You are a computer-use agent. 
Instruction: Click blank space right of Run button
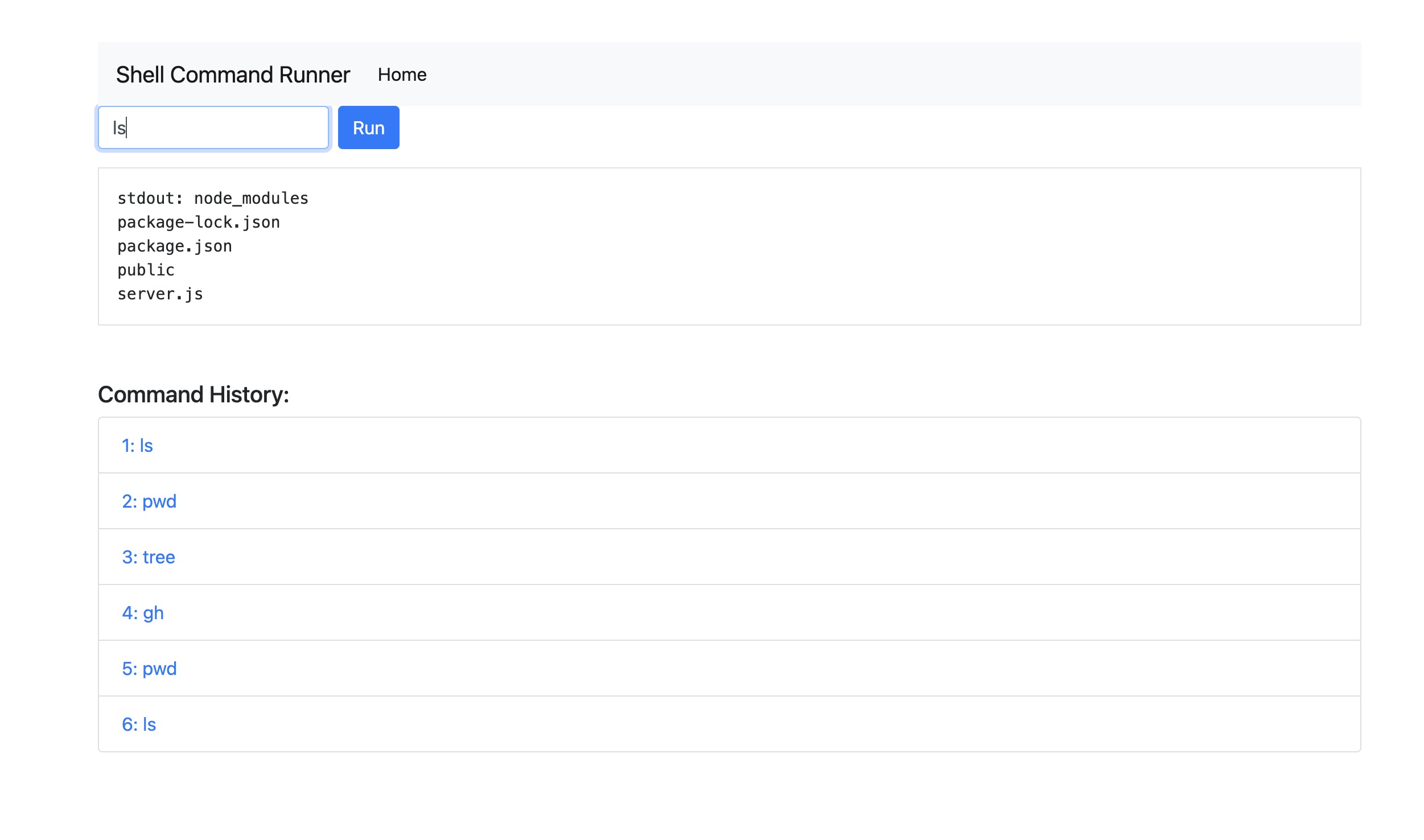click(x=854, y=127)
